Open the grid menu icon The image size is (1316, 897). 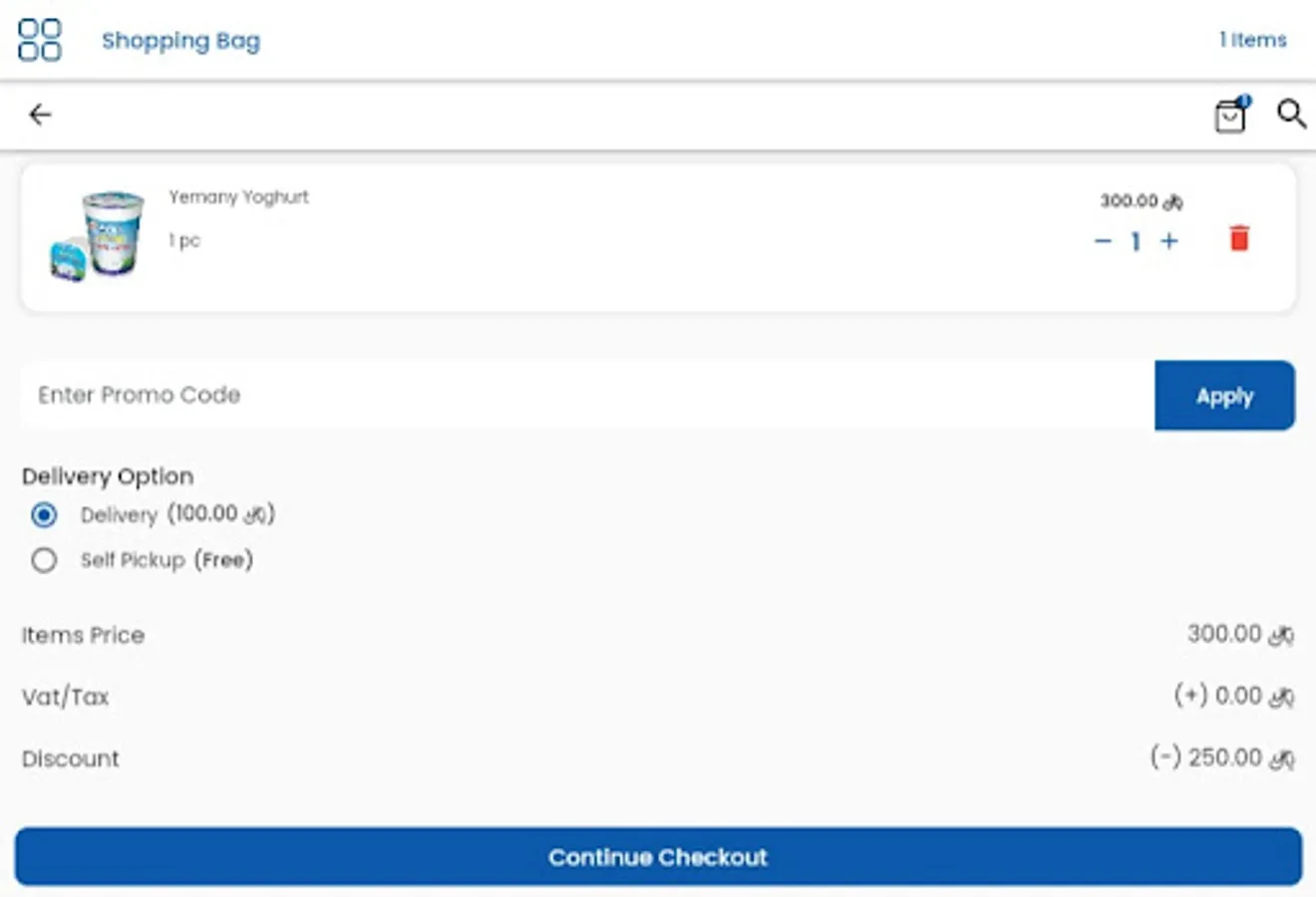pos(40,40)
